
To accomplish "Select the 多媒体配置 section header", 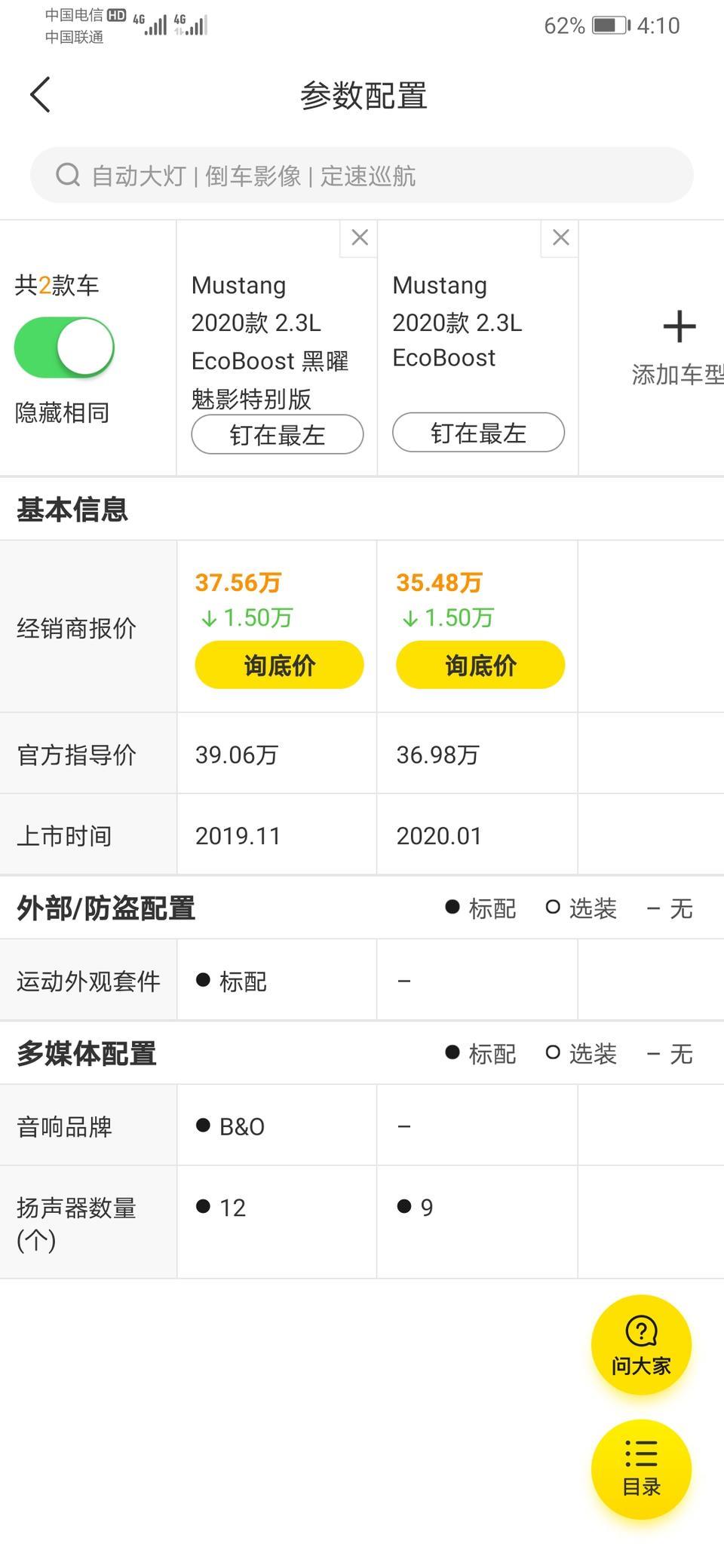I will [x=86, y=1054].
